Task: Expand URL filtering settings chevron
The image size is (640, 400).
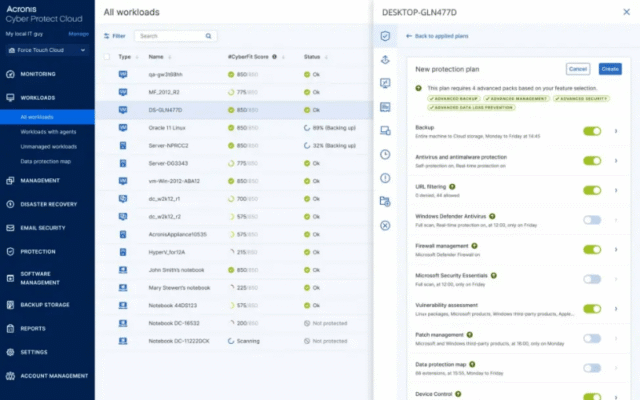Action: point(616,190)
